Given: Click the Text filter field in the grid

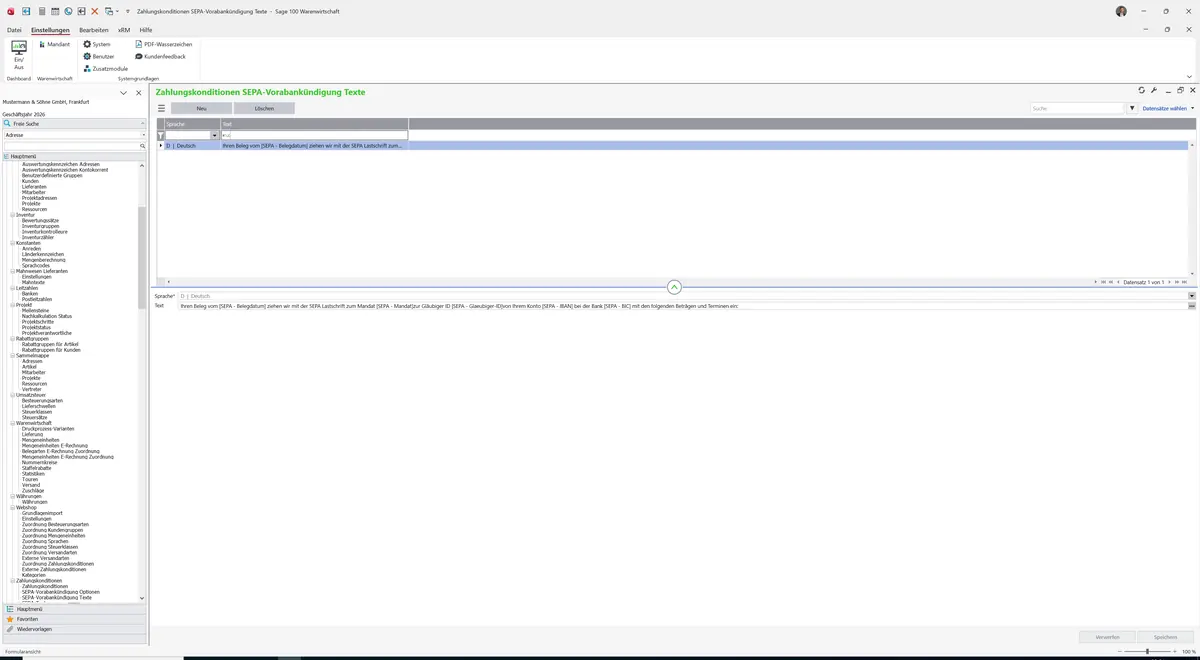Looking at the screenshot, I should click(x=314, y=135).
